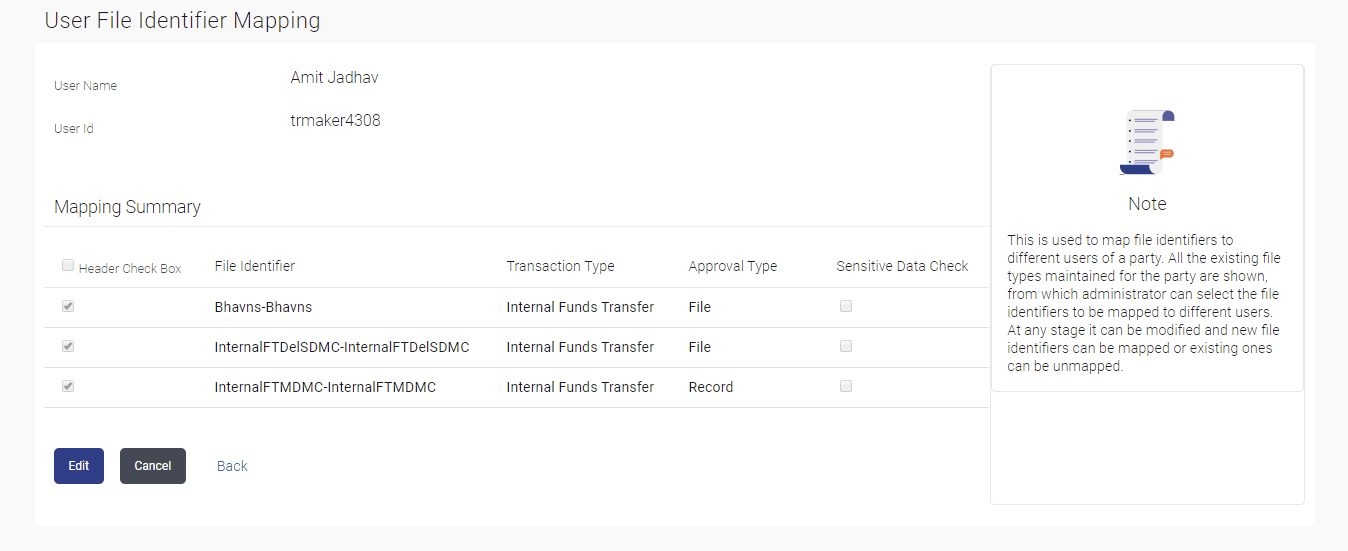Image resolution: width=1348 pixels, height=551 pixels.
Task: Click the user name Amit Jadhav
Action: coord(334,77)
